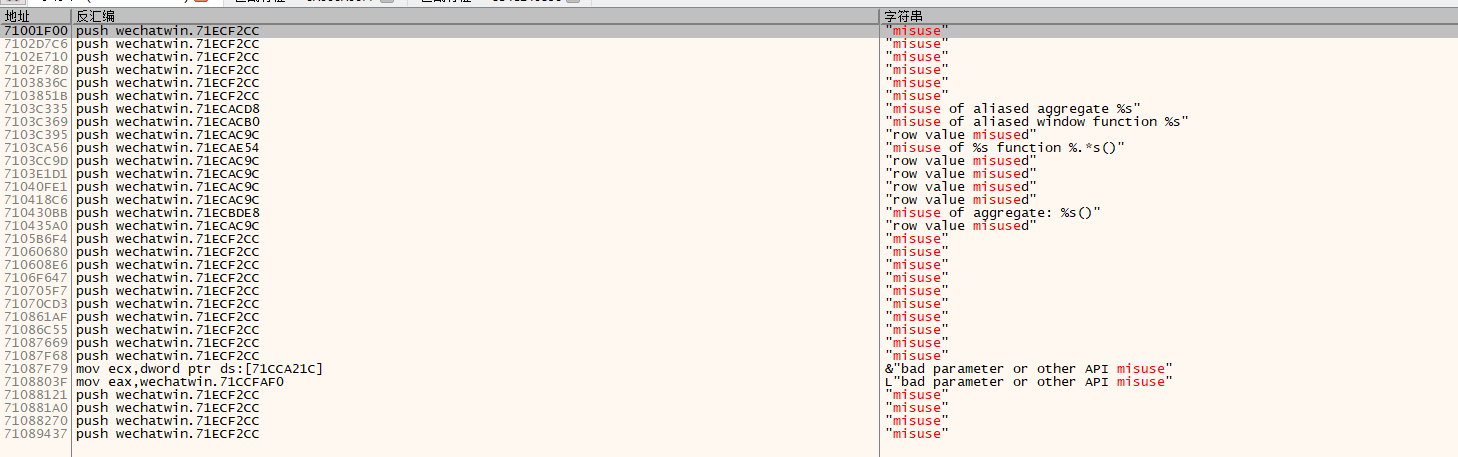Click mov ecx,dword ptr ds:[71CCA21C] instruction

coord(199,369)
